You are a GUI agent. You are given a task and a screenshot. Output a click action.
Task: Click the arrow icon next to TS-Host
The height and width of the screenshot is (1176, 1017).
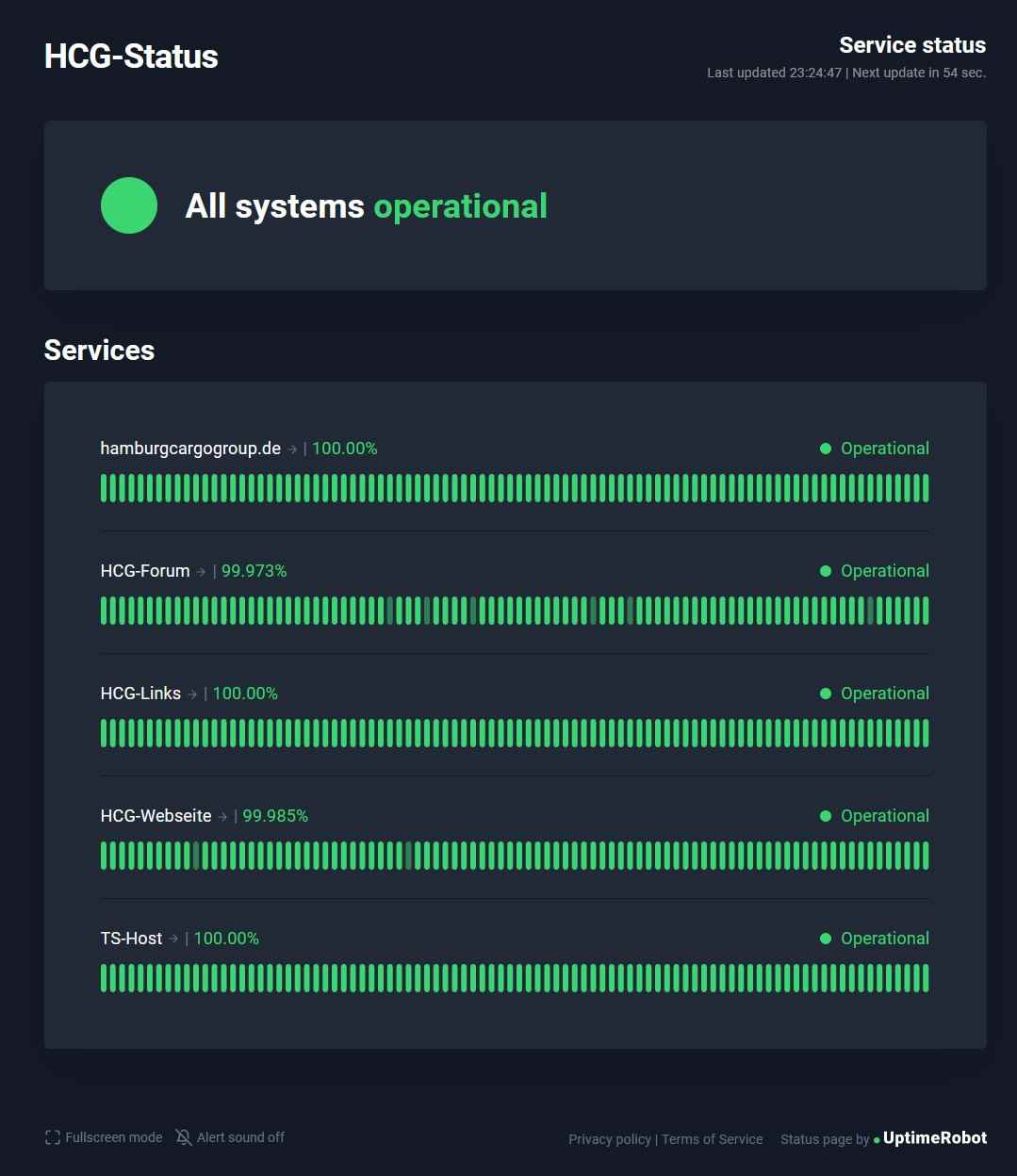point(173,939)
